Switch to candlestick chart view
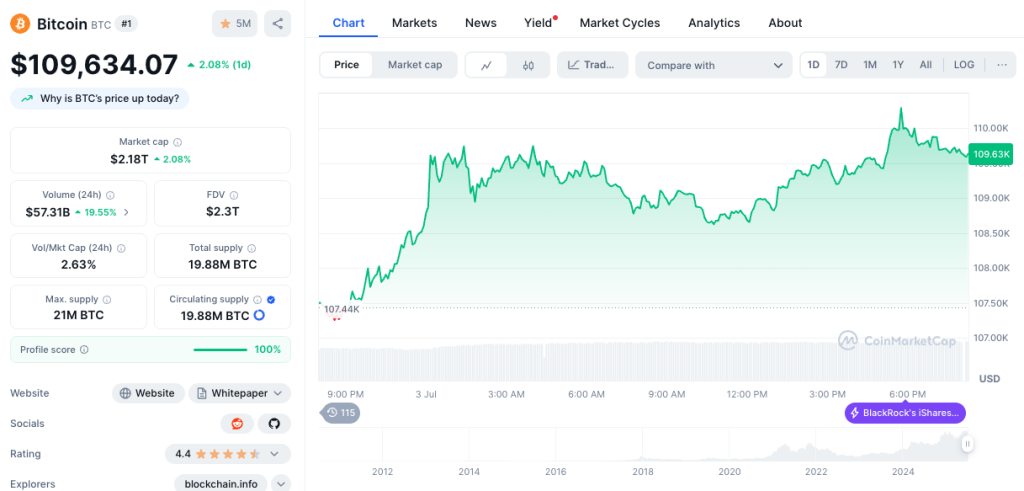Viewport: 1024px width, 491px height. (528, 65)
